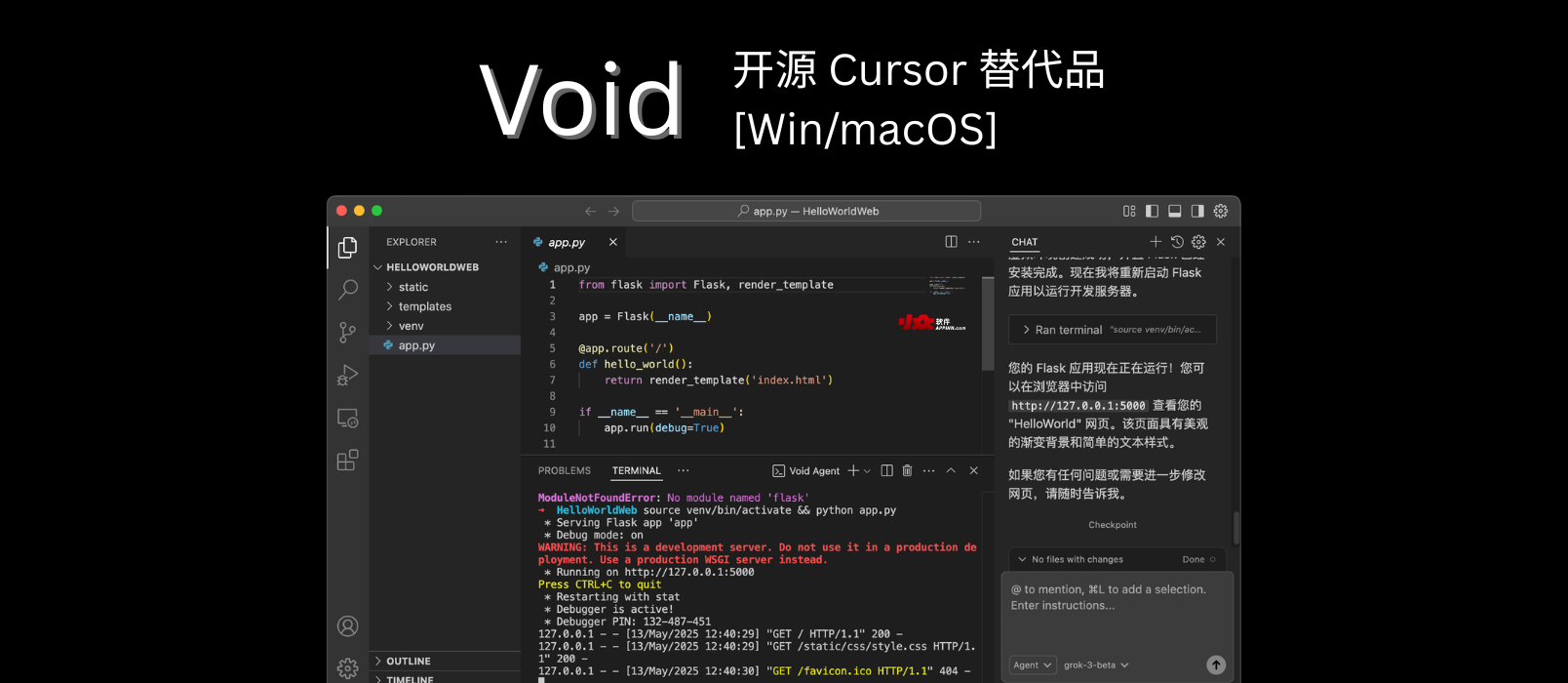This screenshot has height=683, width=1568.
Task: Open Remote Explorer in activity bar
Action: [347, 419]
